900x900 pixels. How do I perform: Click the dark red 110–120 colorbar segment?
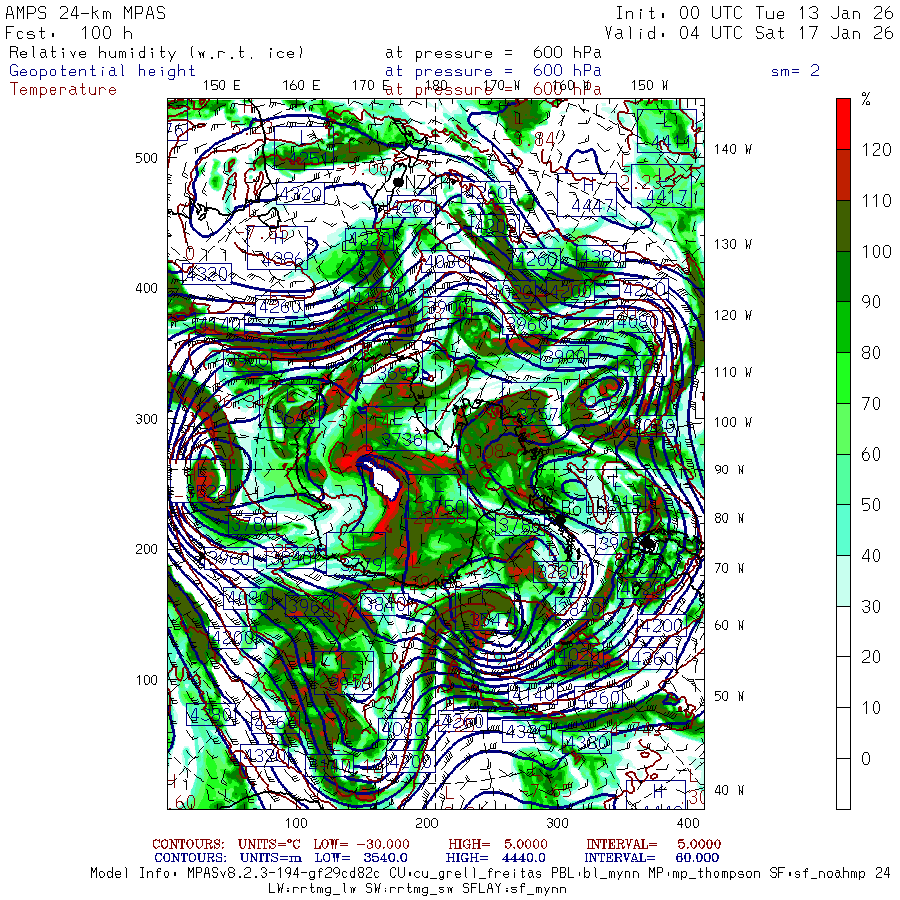click(843, 175)
